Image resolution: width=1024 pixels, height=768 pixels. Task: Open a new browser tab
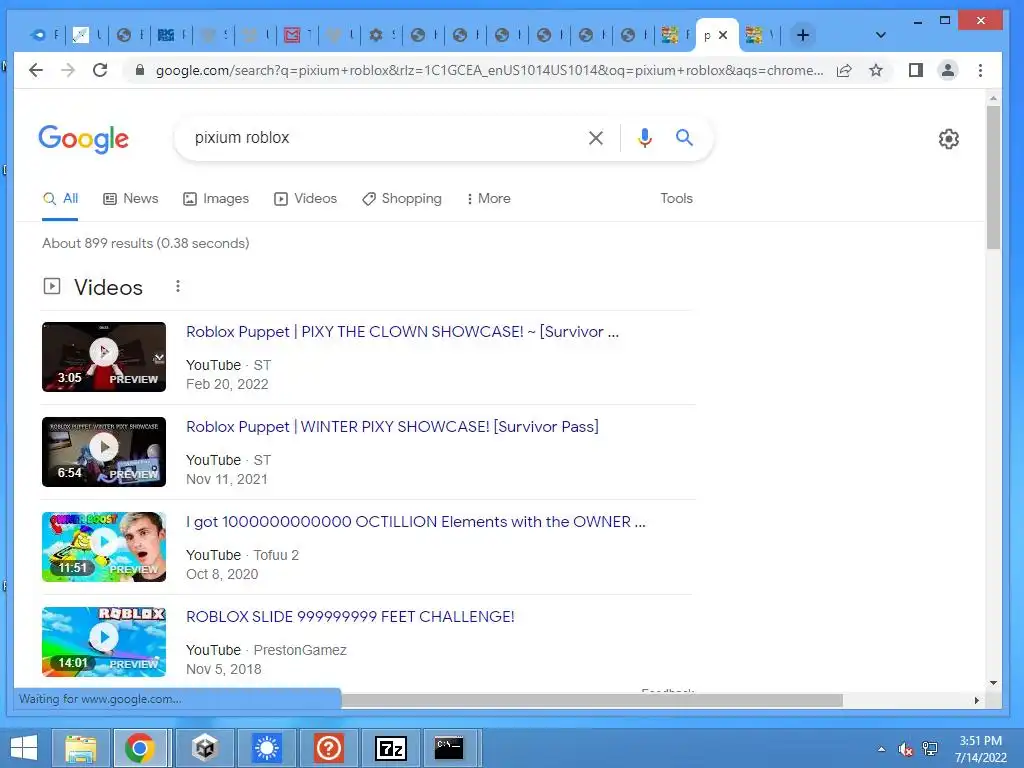tap(803, 35)
